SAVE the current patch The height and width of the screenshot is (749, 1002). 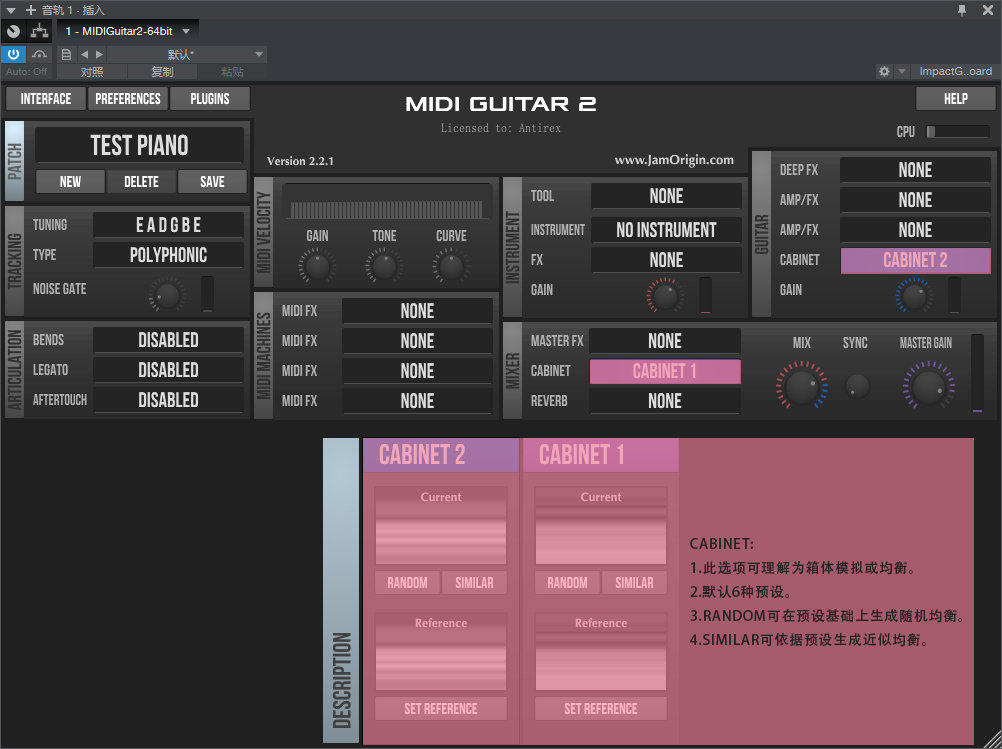(212, 181)
